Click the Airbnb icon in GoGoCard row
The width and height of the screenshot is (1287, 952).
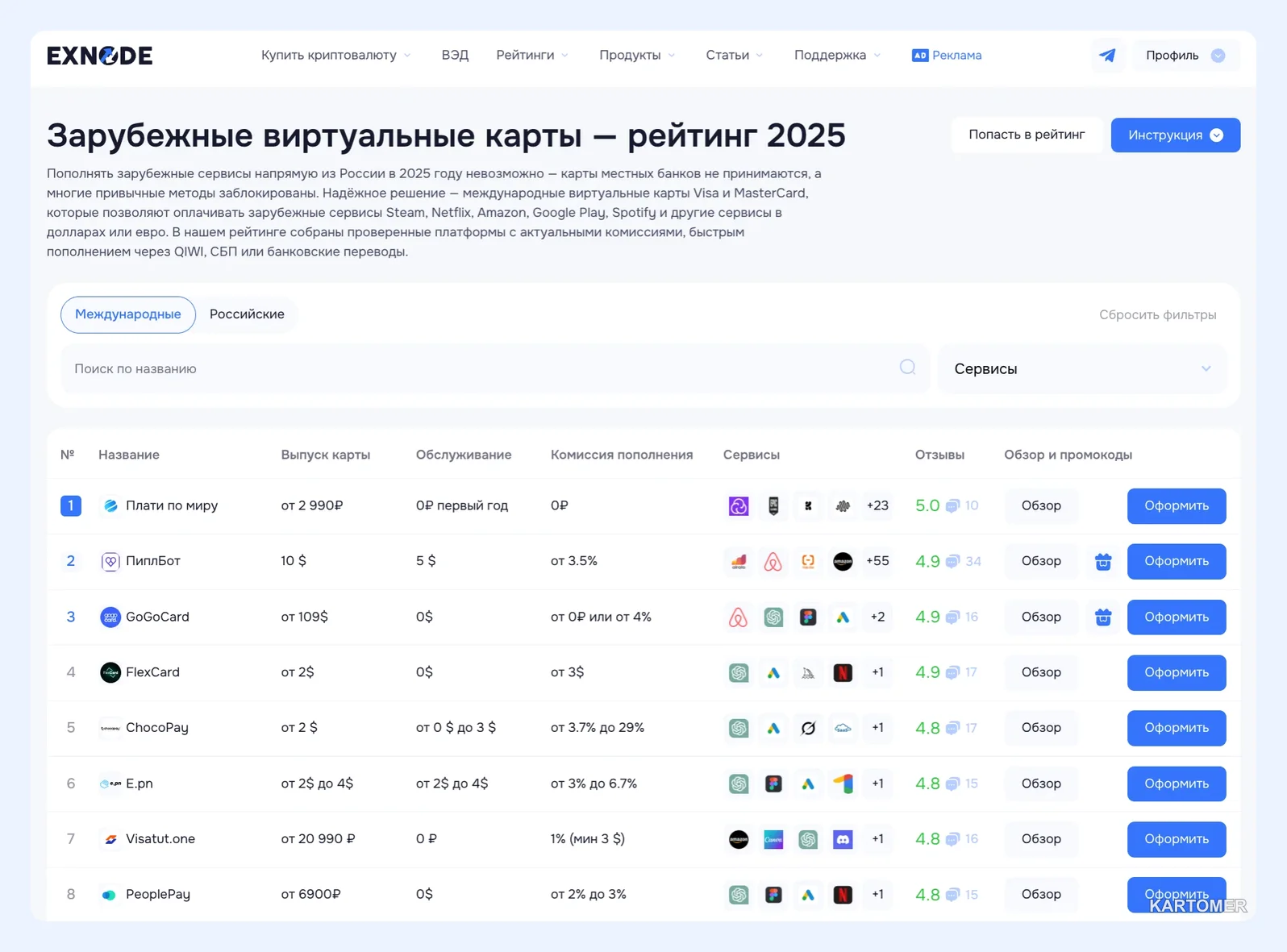(739, 617)
